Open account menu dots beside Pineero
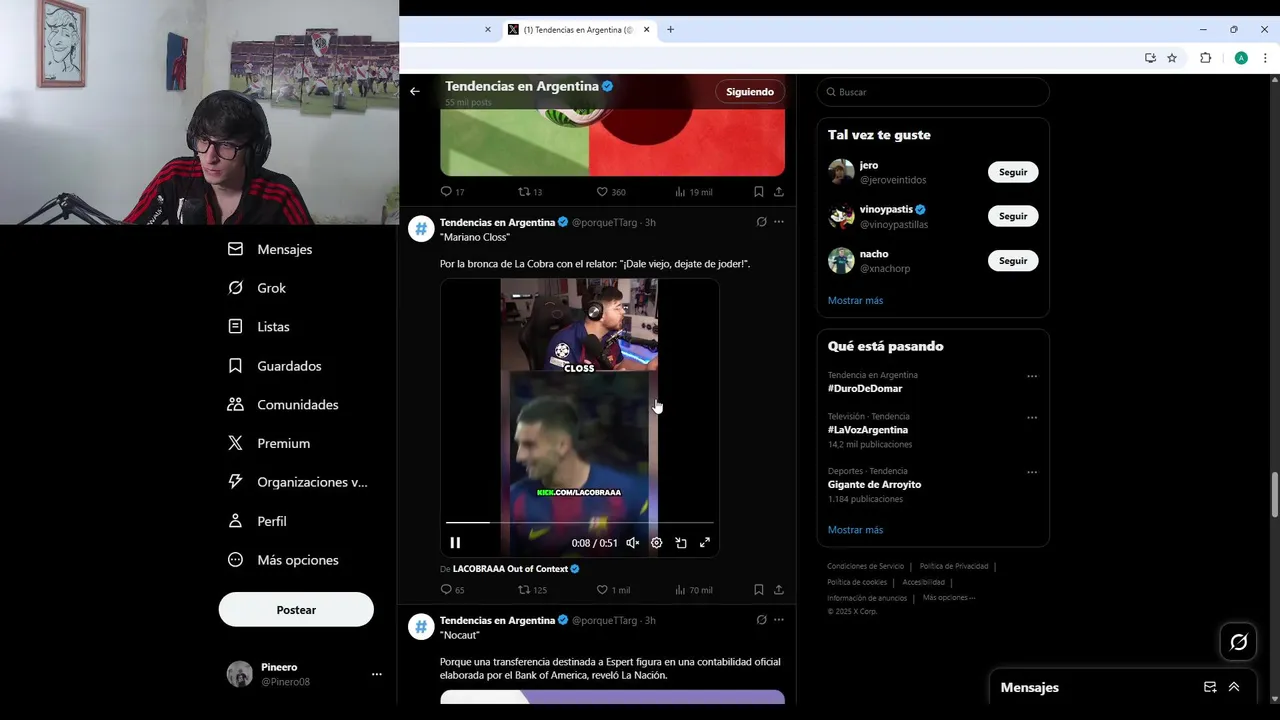Viewport: 1280px width, 720px height. [376, 674]
